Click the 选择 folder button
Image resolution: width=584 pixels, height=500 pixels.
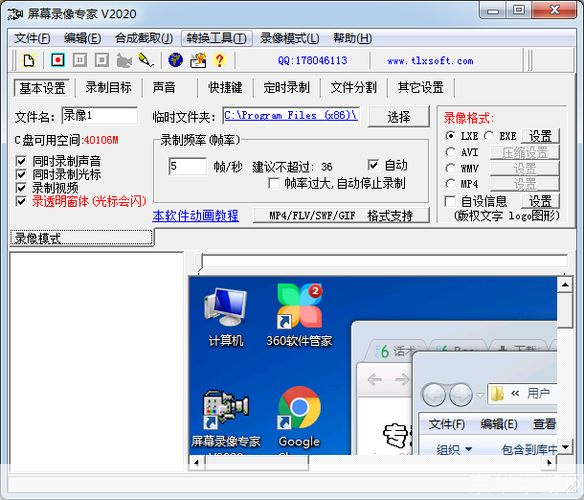(x=399, y=117)
